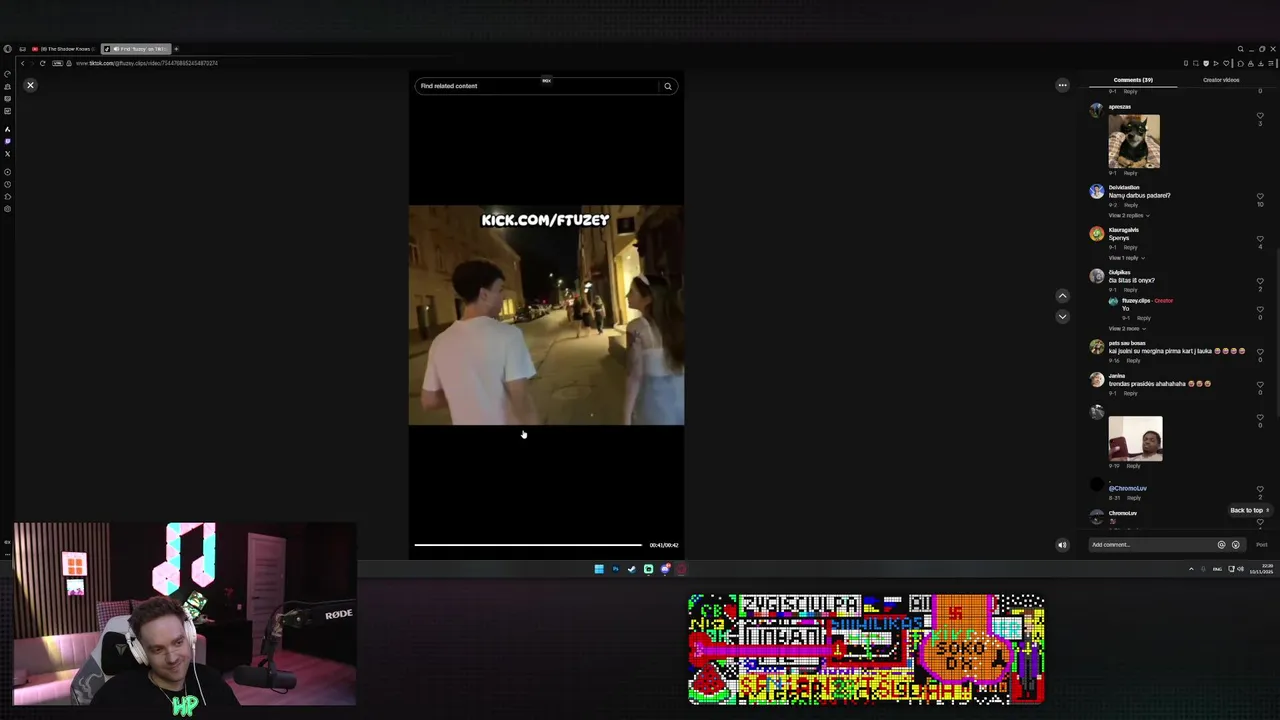The height and width of the screenshot is (720, 1280).
Task: Open the Aria AI icon in sidebar
Action: [x=8, y=129]
